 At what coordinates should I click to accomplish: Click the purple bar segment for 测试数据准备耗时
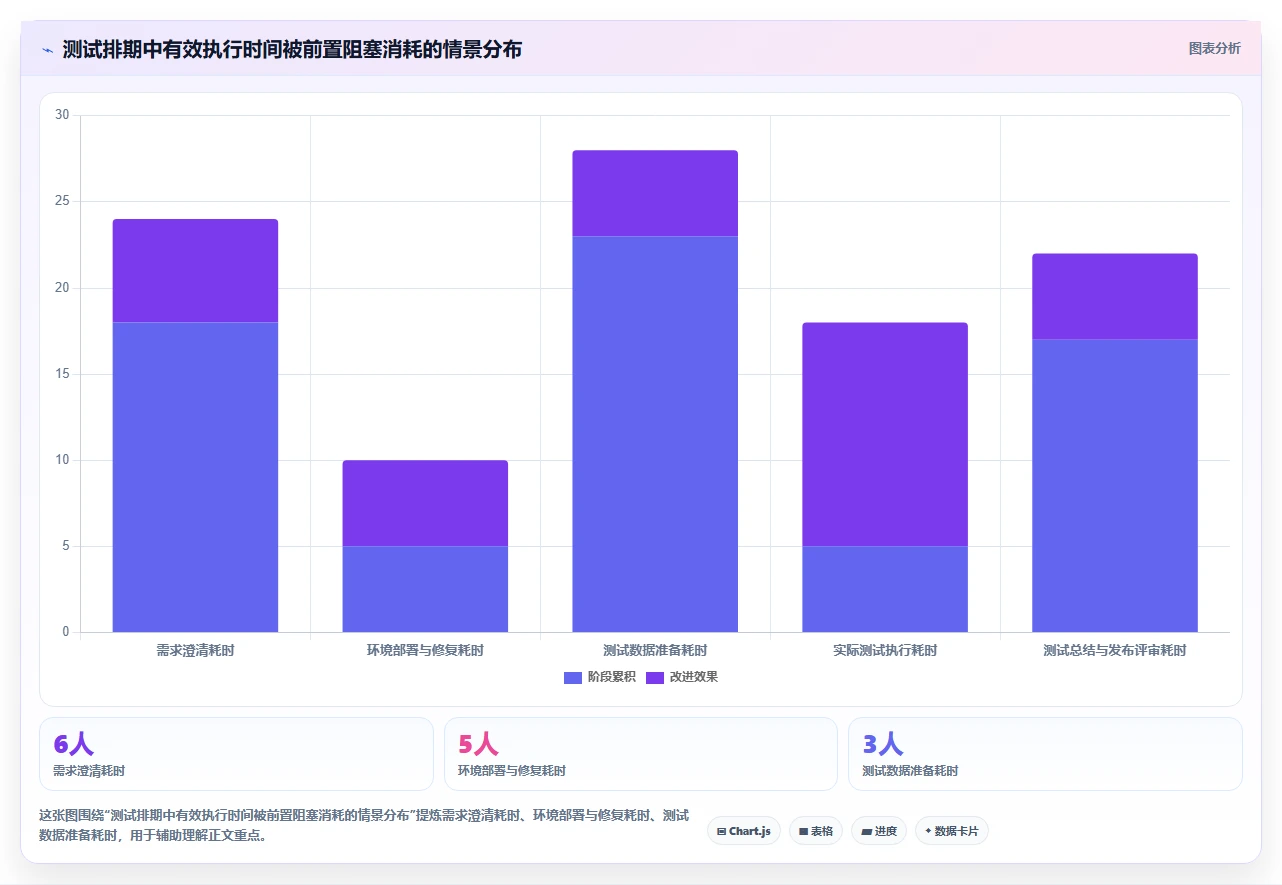pos(655,193)
